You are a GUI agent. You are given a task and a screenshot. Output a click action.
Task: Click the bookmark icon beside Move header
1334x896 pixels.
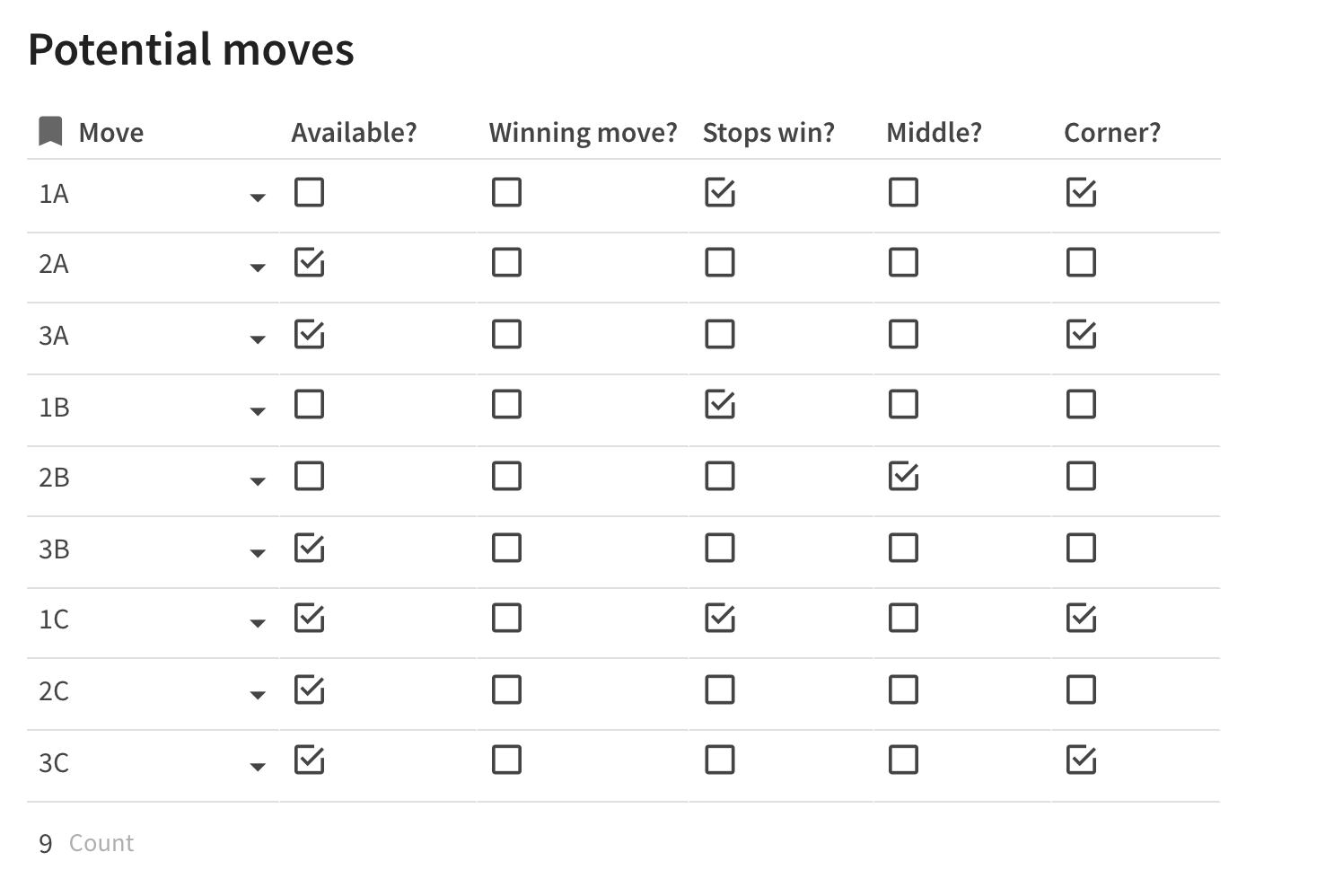[x=50, y=131]
